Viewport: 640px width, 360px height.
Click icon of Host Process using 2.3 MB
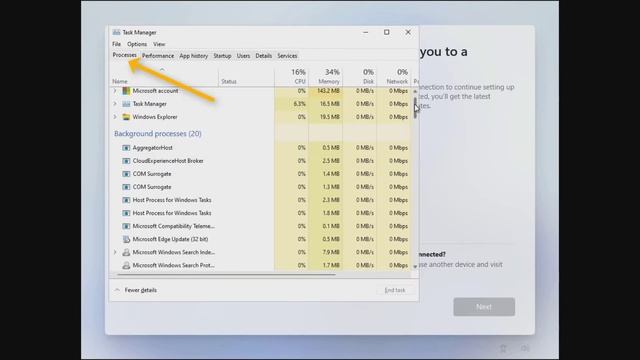[x=126, y=200]
